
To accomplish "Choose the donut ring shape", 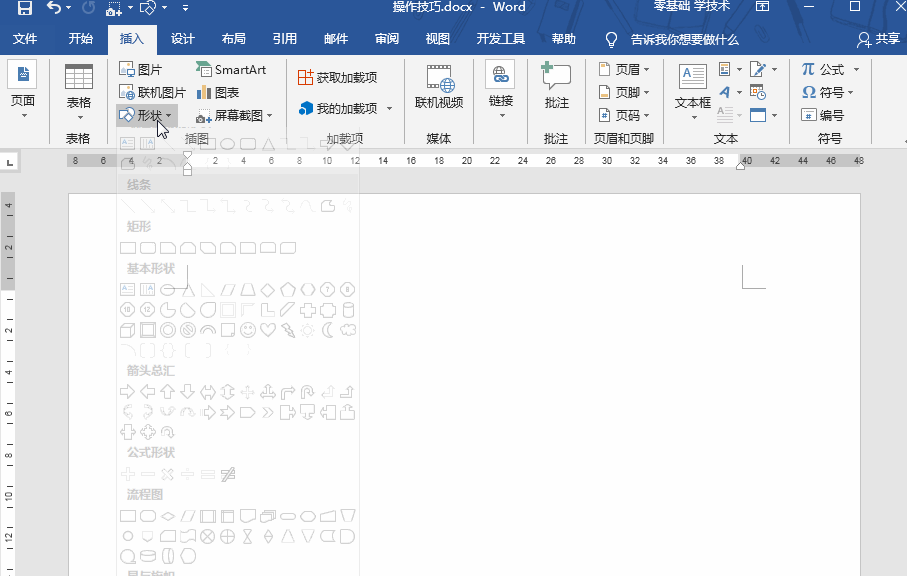I will pos(168,330).
